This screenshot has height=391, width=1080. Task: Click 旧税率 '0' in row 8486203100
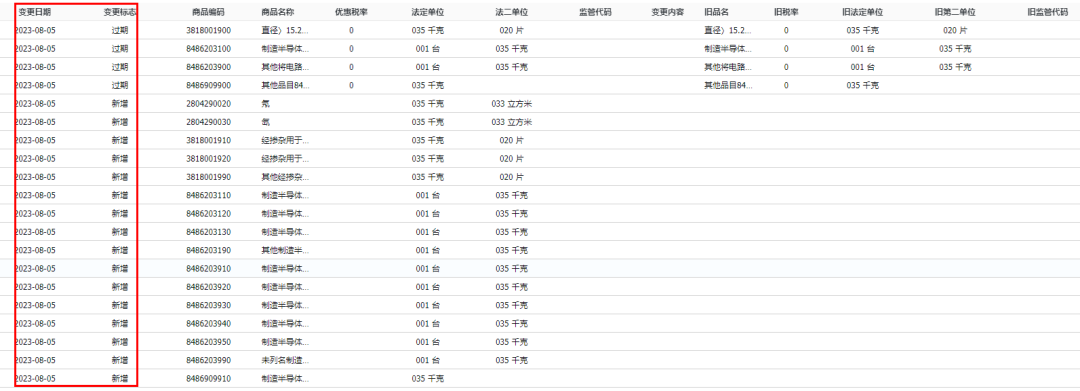[x=786, y=49]
